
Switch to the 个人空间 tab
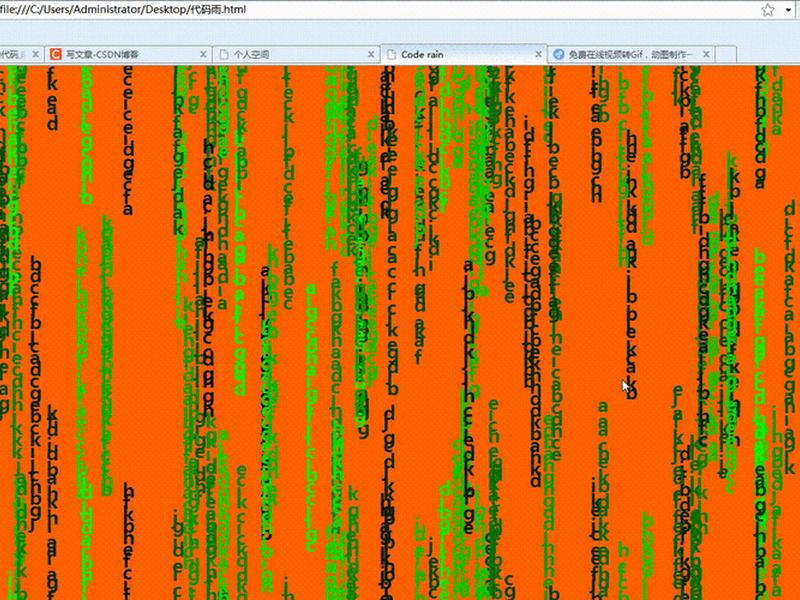pyautogui.click(x=296, y=54)
